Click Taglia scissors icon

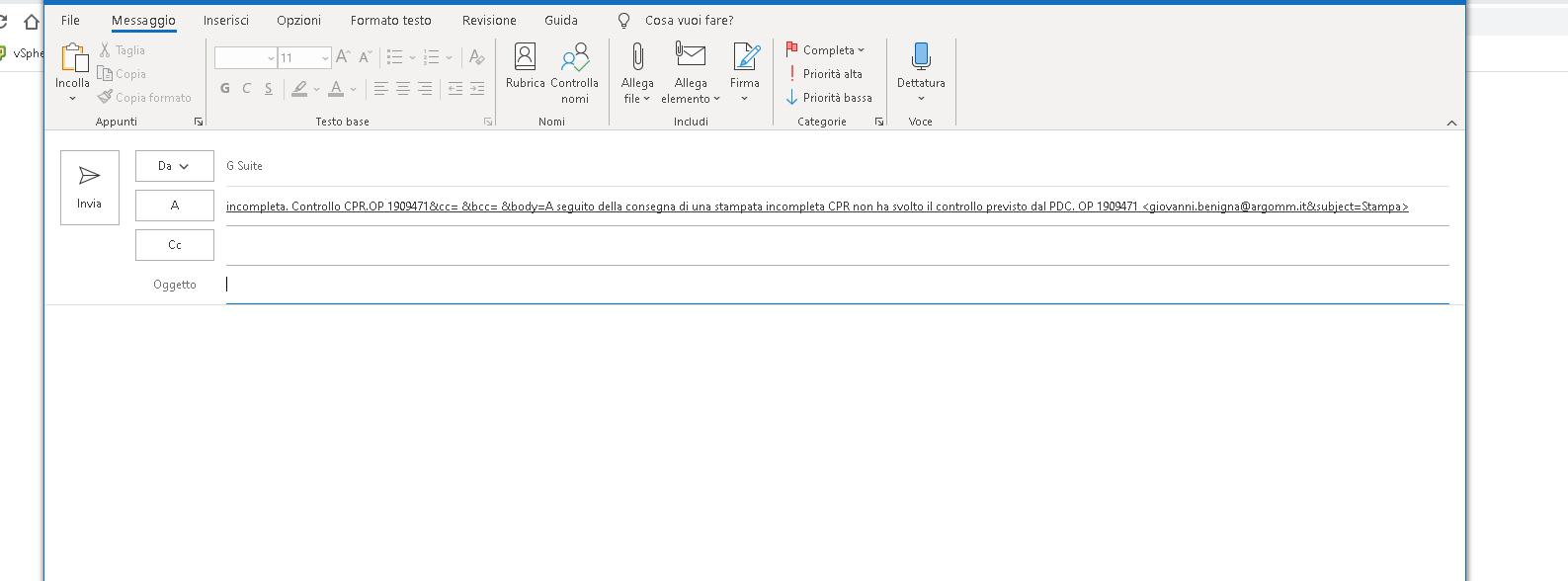[105, 50]
